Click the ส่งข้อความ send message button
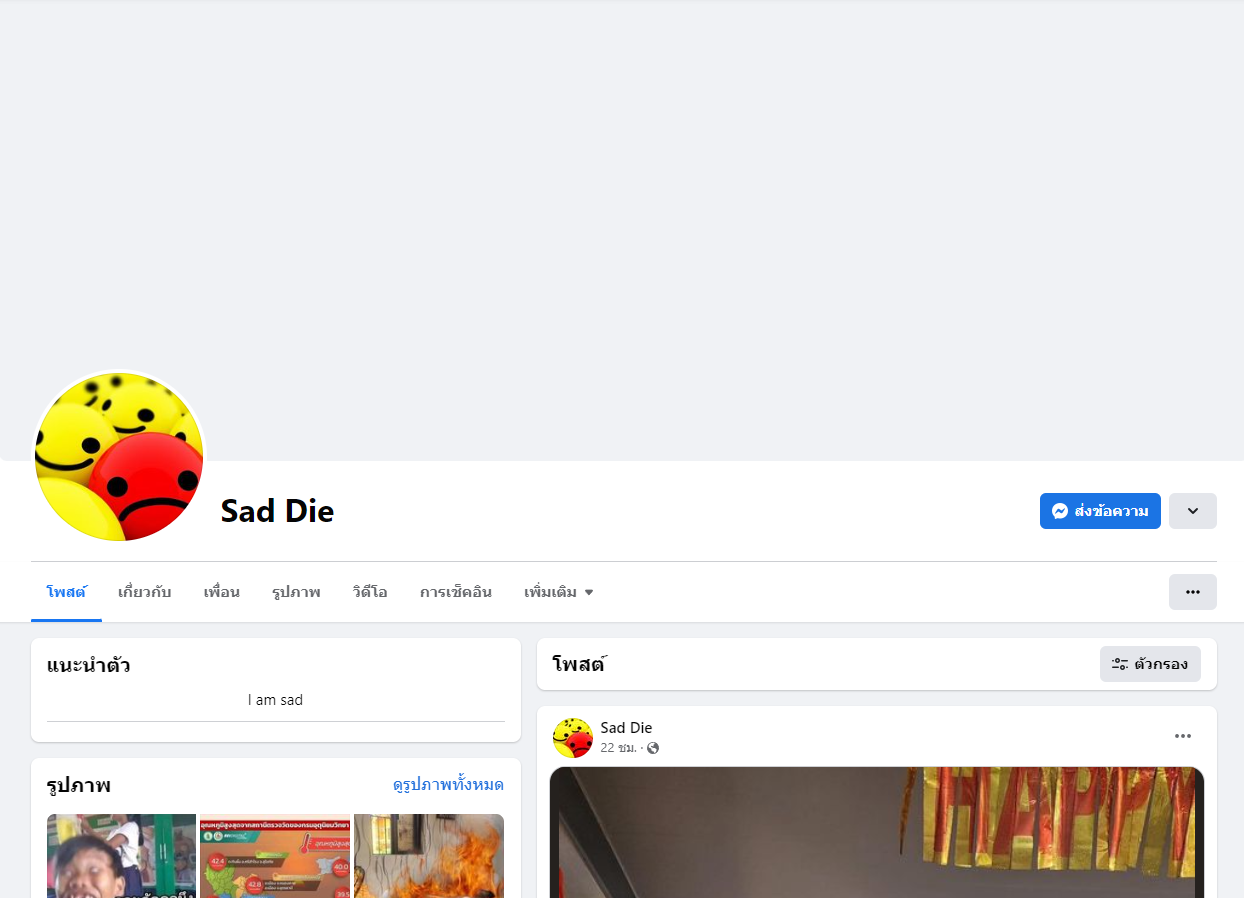The height and width of the screenshot is (898, 1244). [1100, 511]
